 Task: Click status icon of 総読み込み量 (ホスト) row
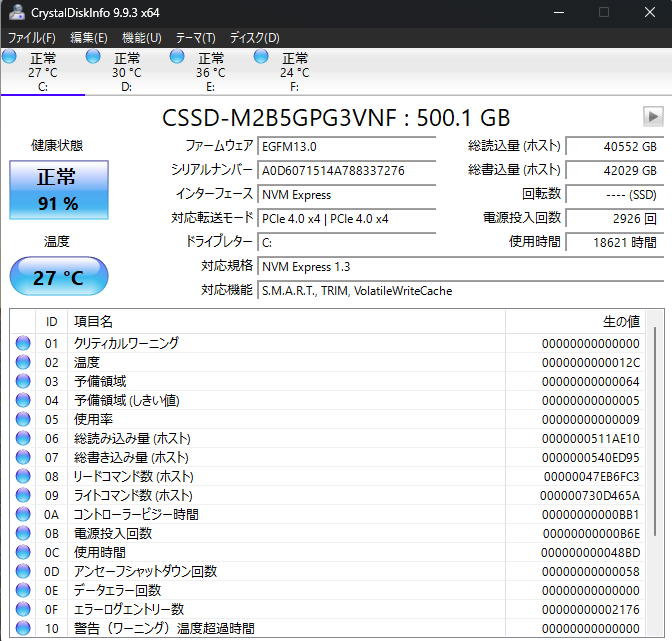(23, 438)
